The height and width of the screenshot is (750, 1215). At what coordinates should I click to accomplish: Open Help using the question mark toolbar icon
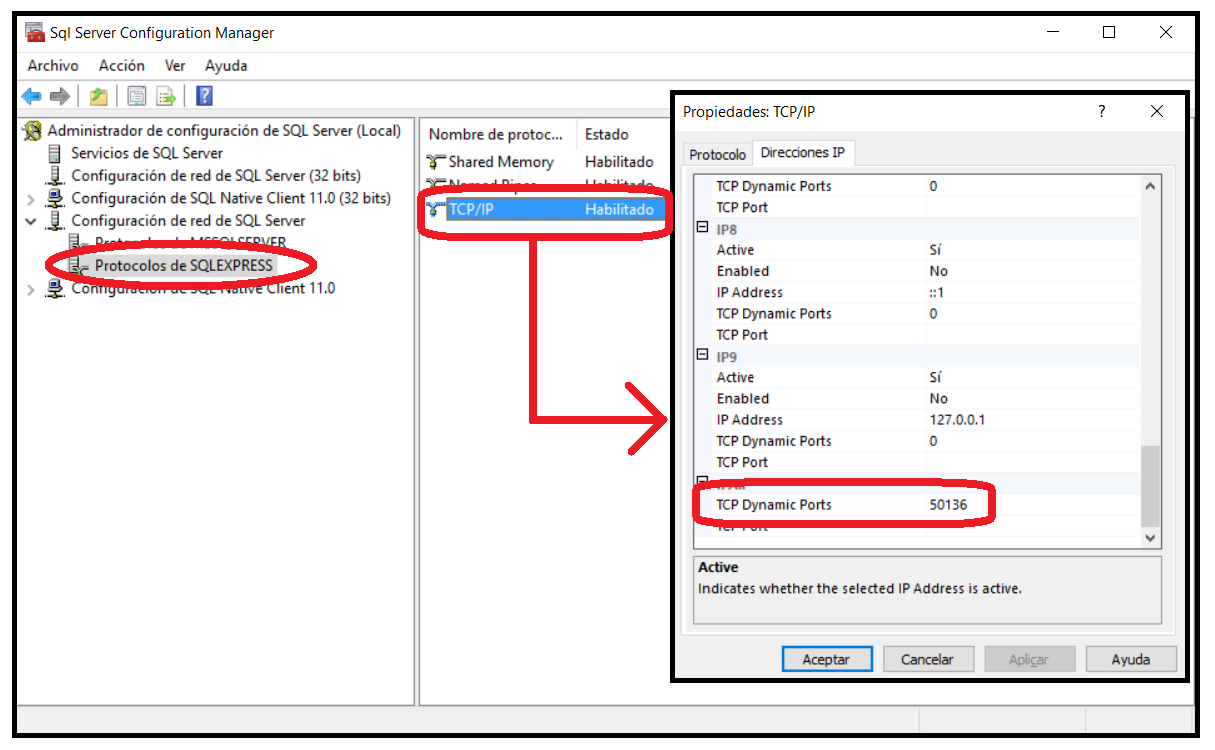click(203, 96)
